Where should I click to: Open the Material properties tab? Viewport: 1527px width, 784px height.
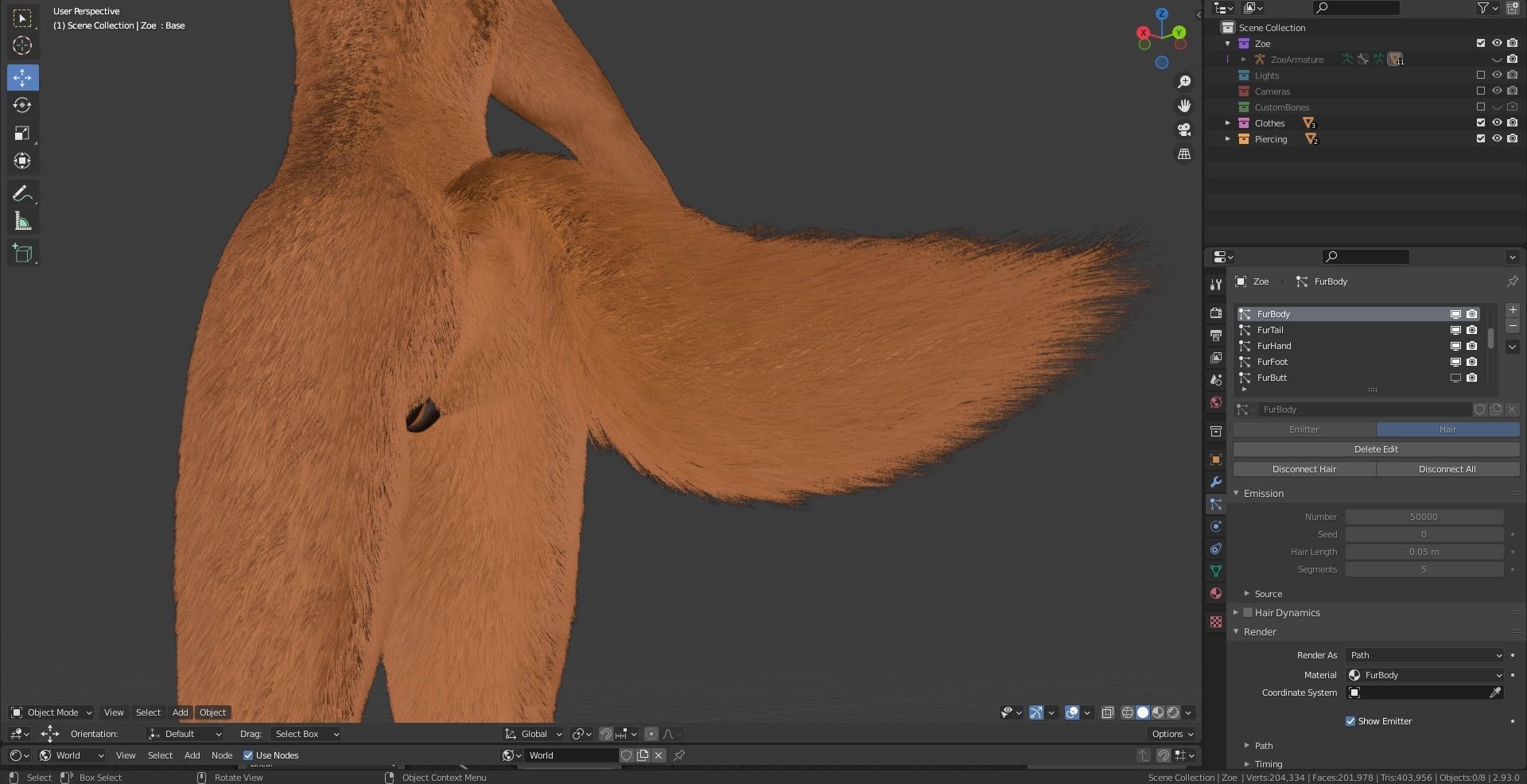(x=1215, y=593)
